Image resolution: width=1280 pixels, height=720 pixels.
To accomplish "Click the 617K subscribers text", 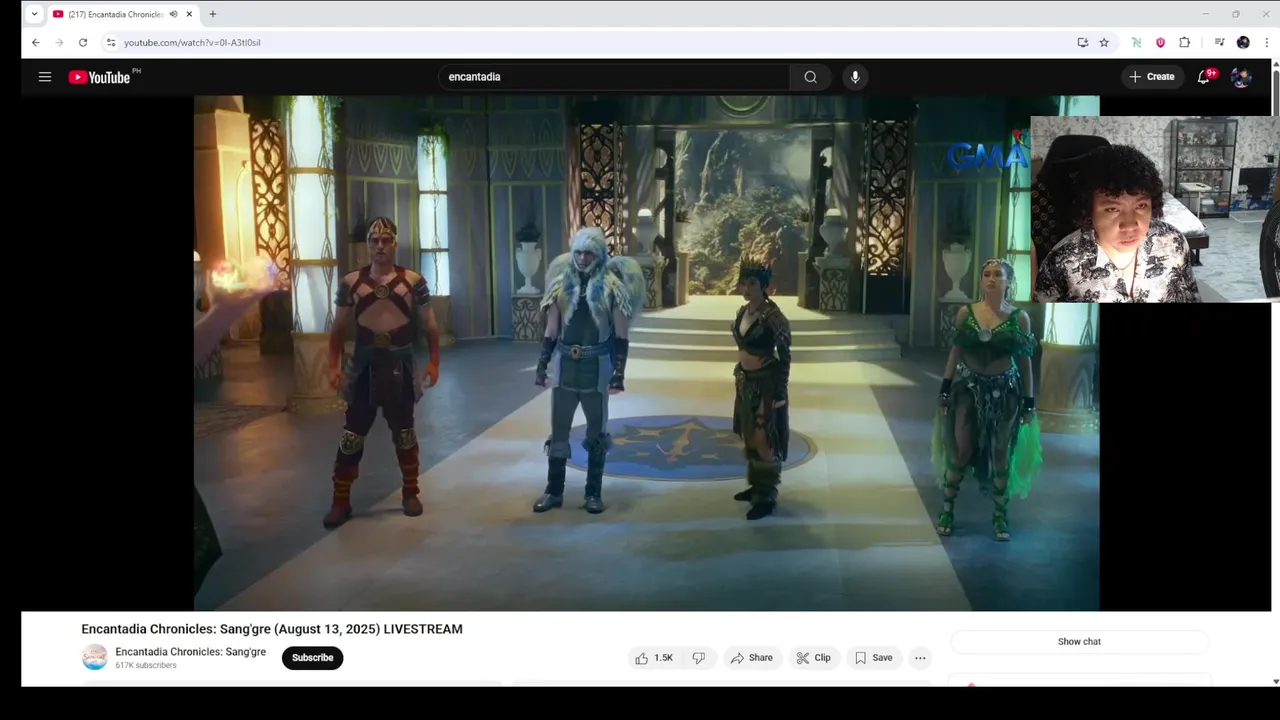I will point(146,666).
